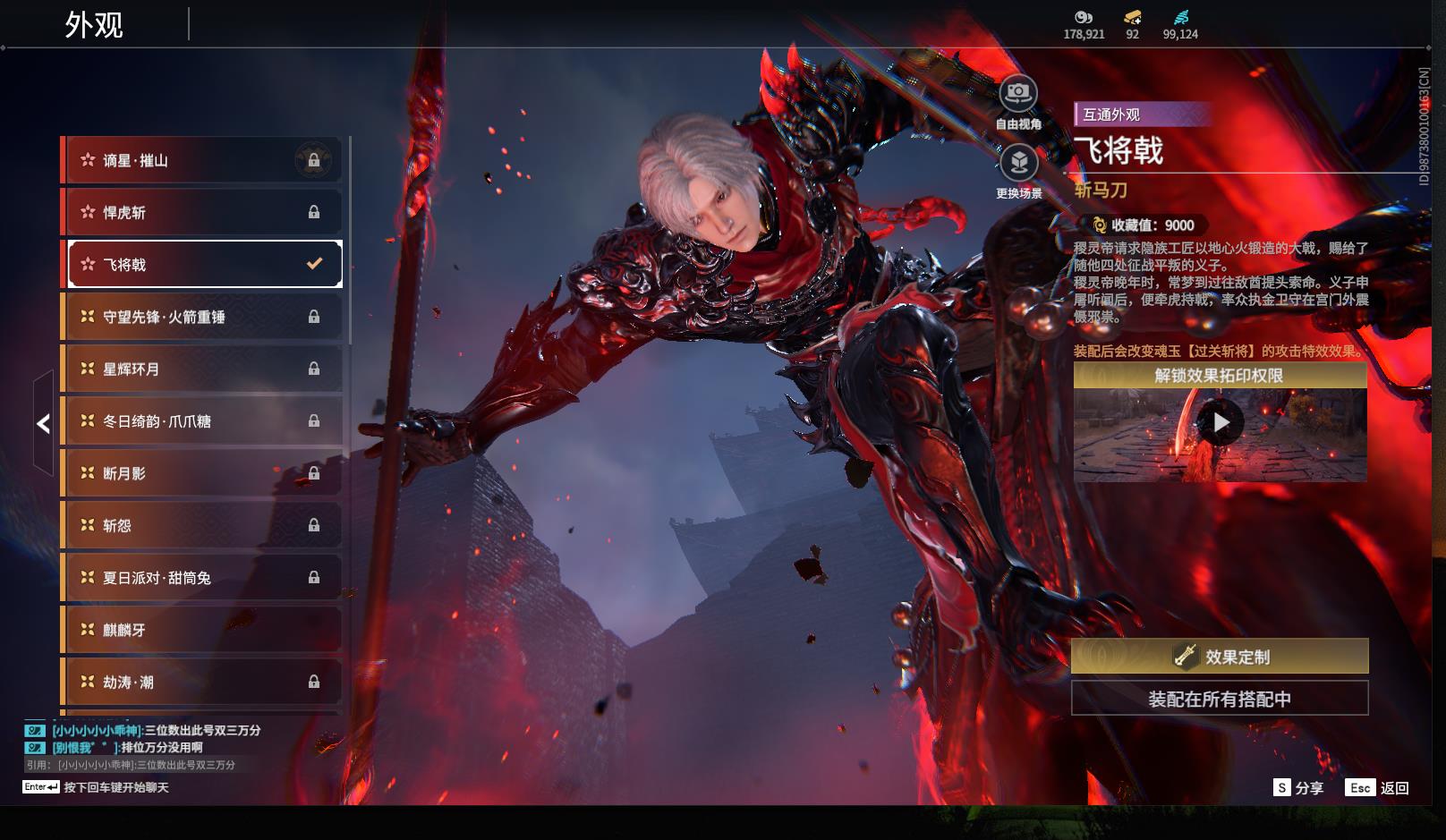Image resolution: width=1446 pixels, height=840 pixels.
Task: Click the free camera view icon (自由视角)
Action: [1017, 93]
